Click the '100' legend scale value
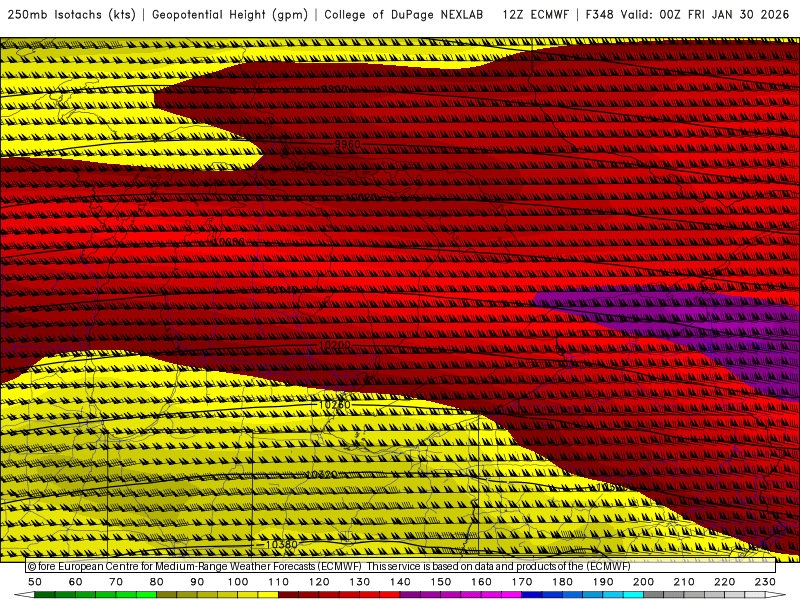The width and height of the screenshot is (800, 600). coord(238,582)
